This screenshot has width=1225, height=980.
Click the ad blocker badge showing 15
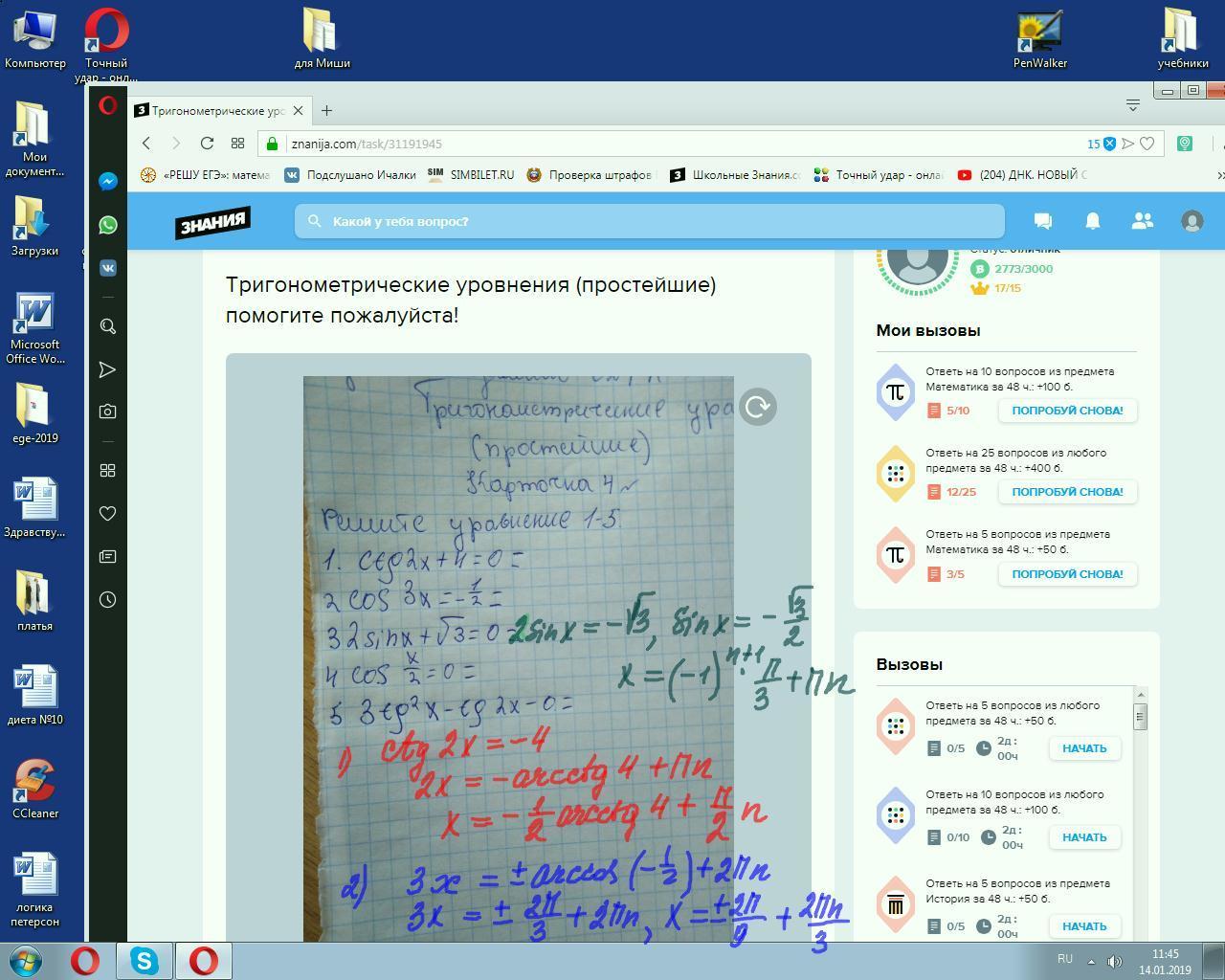point(1102,144)
